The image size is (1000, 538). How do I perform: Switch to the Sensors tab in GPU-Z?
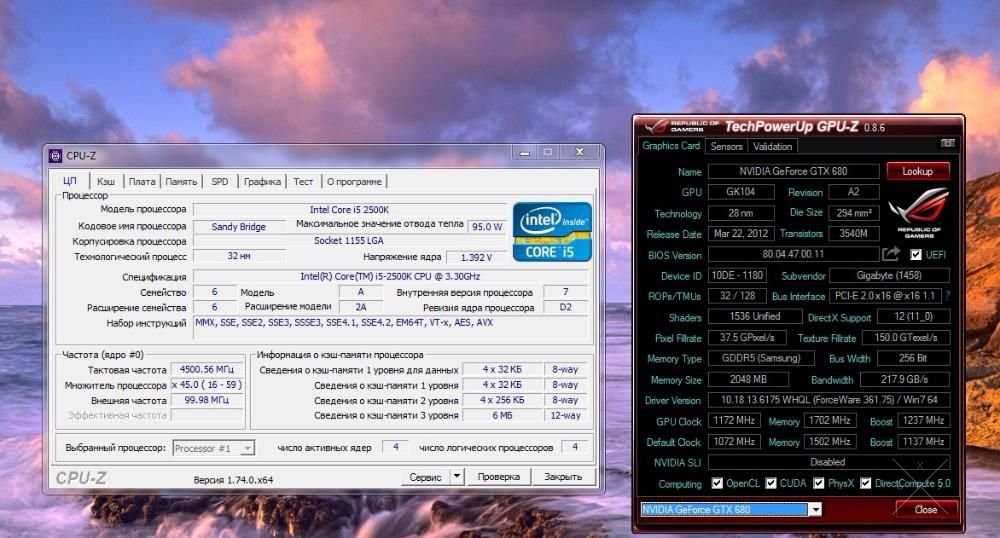[726, 146]
